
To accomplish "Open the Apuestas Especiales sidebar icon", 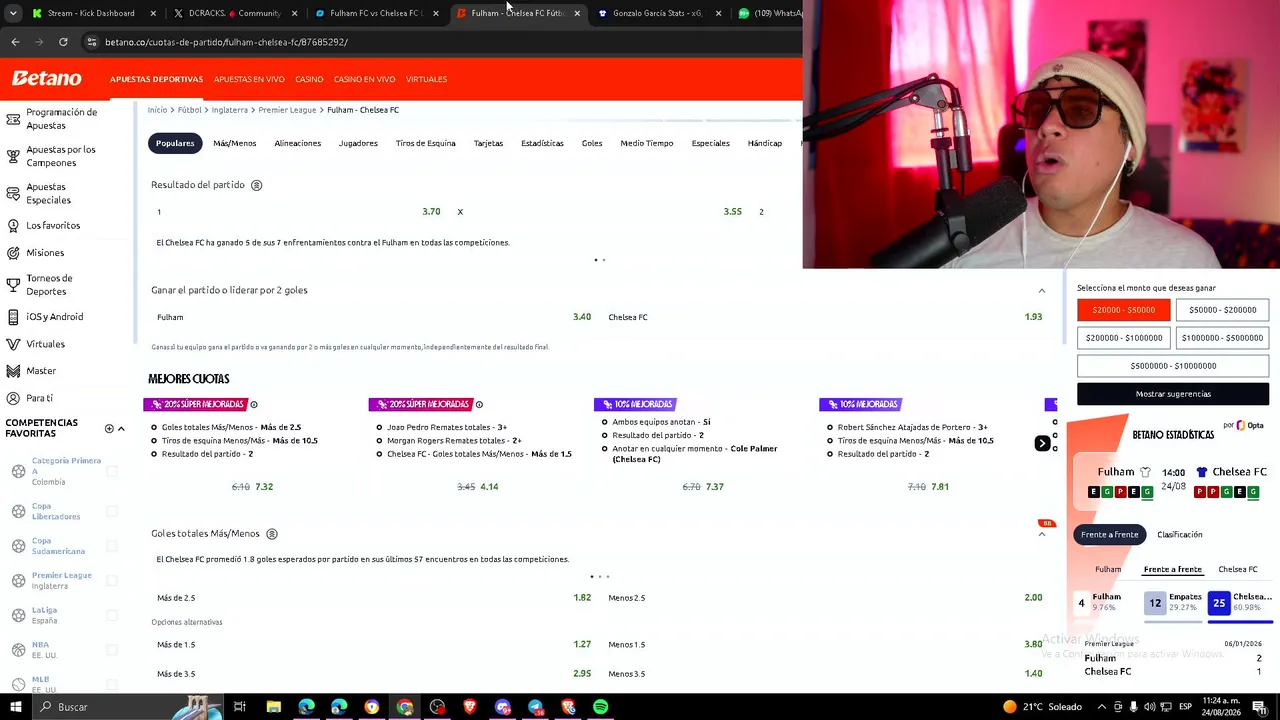I will click(13, 193).
